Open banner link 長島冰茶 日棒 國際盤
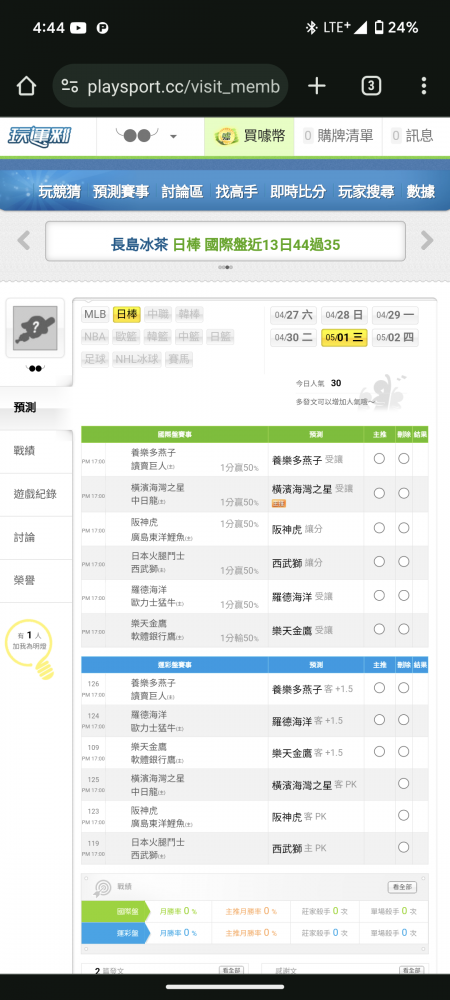Viewport: 450px width, 1000px height. click(x=226, y=245)
